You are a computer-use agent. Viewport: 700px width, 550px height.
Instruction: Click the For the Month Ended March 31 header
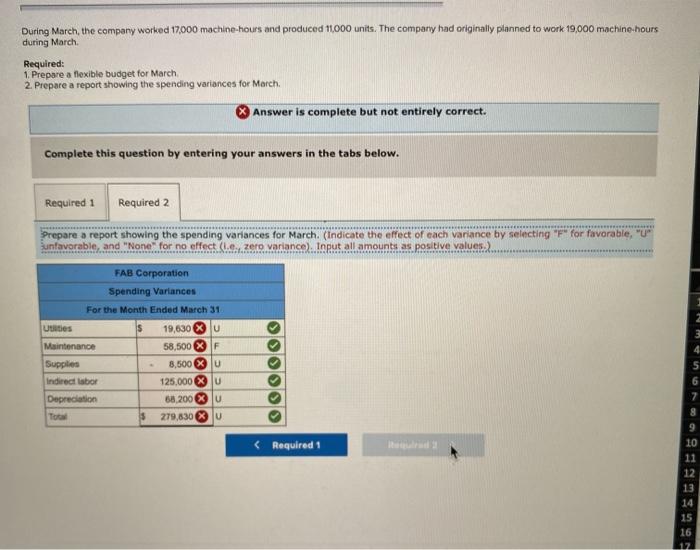click(x=153, y=309)
